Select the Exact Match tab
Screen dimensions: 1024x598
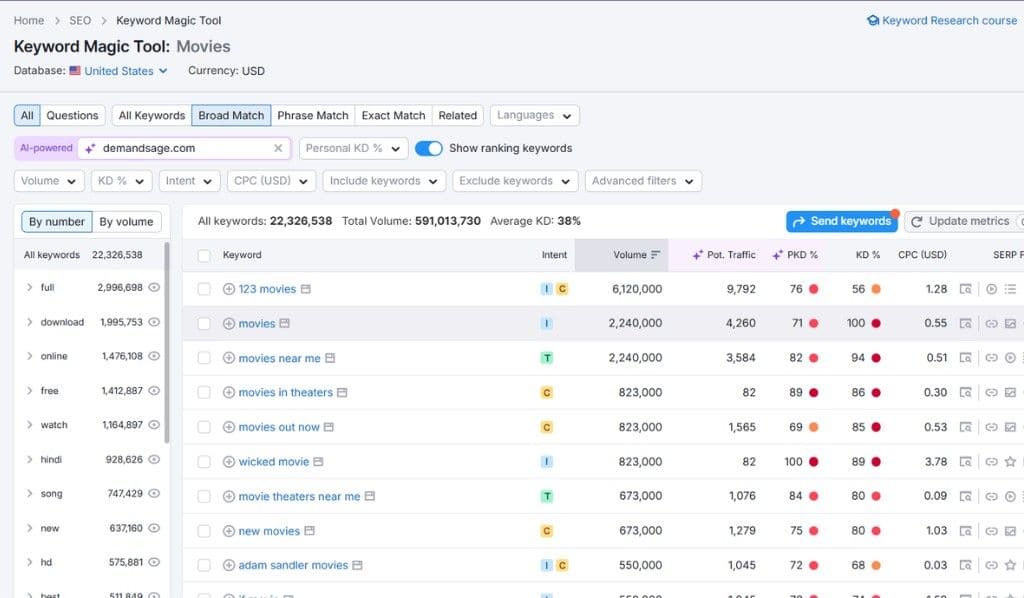click(x=393, y=116)
